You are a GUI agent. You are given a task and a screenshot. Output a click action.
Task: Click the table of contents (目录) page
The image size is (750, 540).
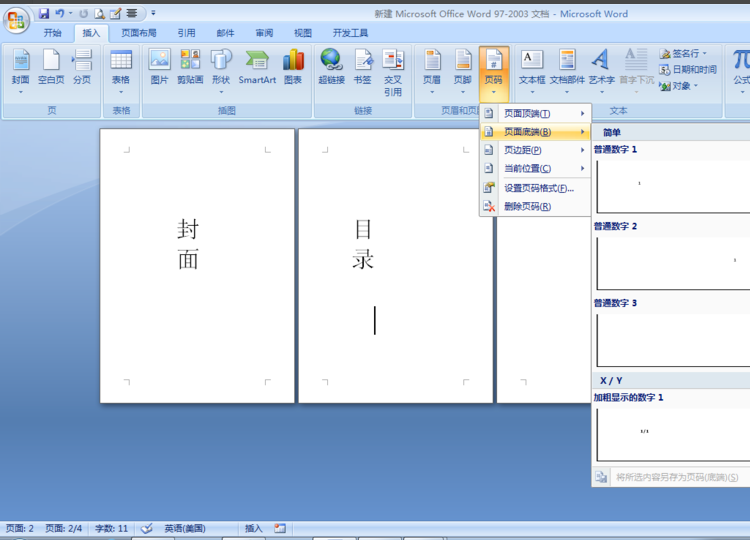coord(396,266)
